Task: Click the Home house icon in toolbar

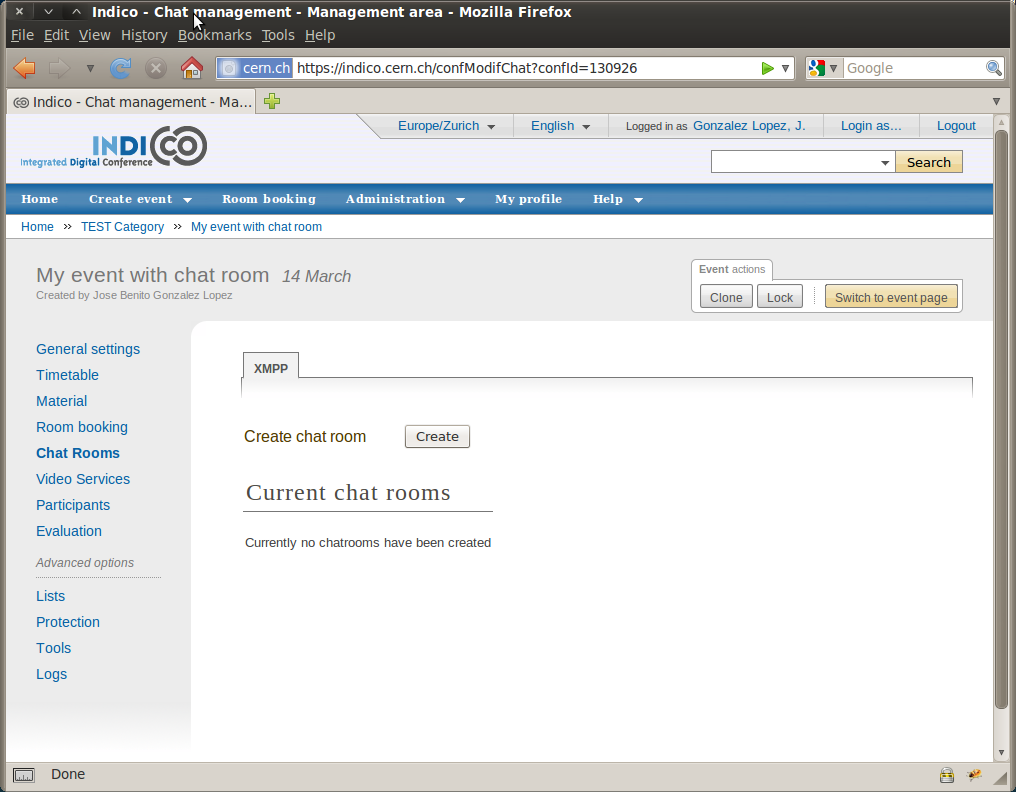Action: pos(191,68)
